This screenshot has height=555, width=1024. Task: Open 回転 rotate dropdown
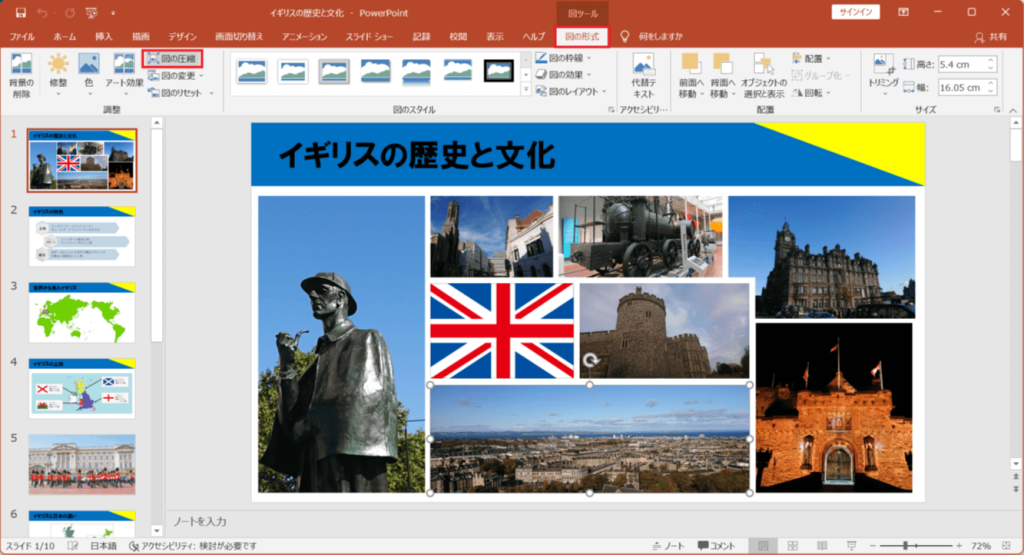[x=811, y=93]
